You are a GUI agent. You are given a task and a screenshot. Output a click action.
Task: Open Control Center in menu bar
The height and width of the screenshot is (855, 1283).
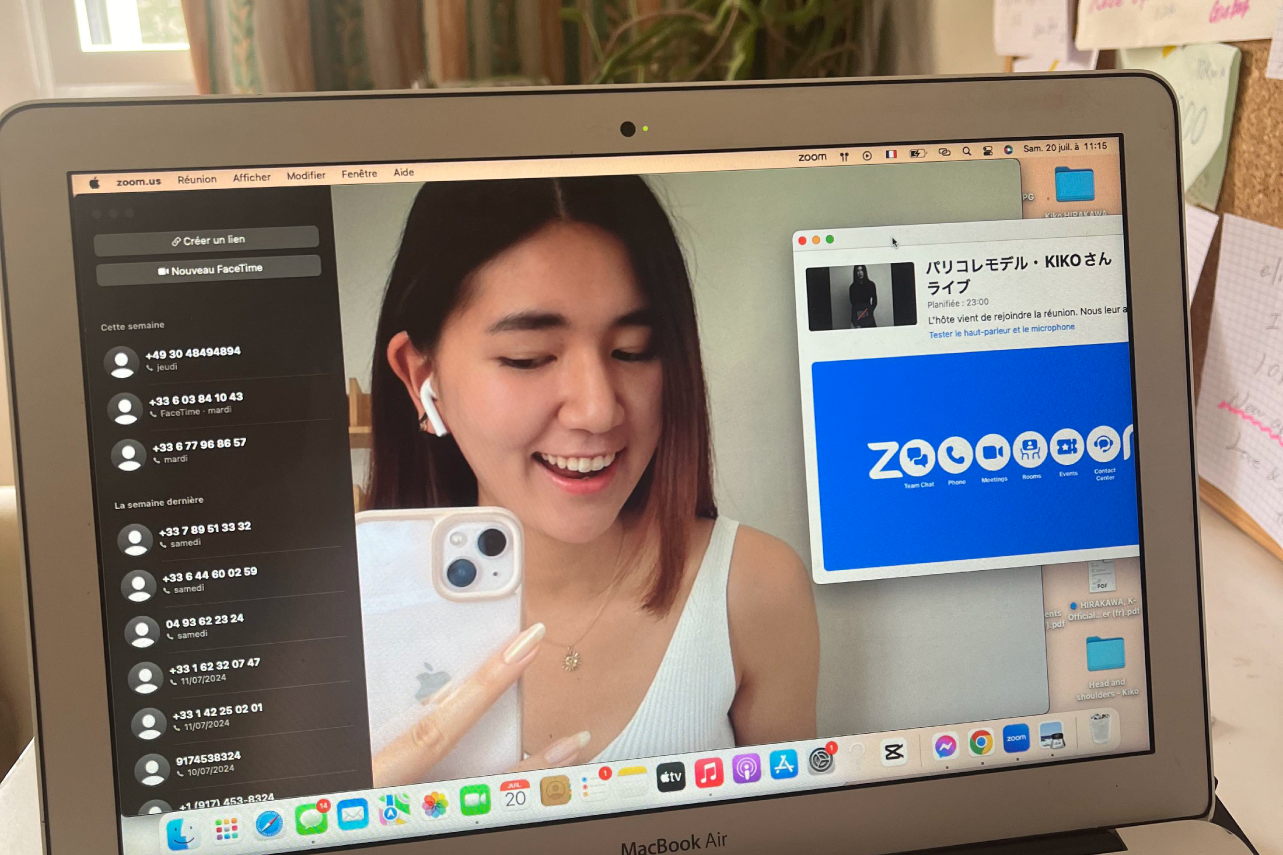pos(987,151)
